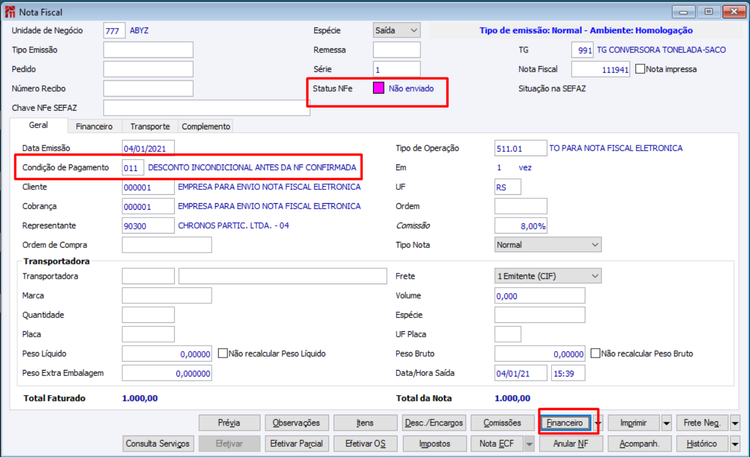Screen dimensions: 750x457
Task: Click the Pedido input field
Action: [x=148, y=69]
